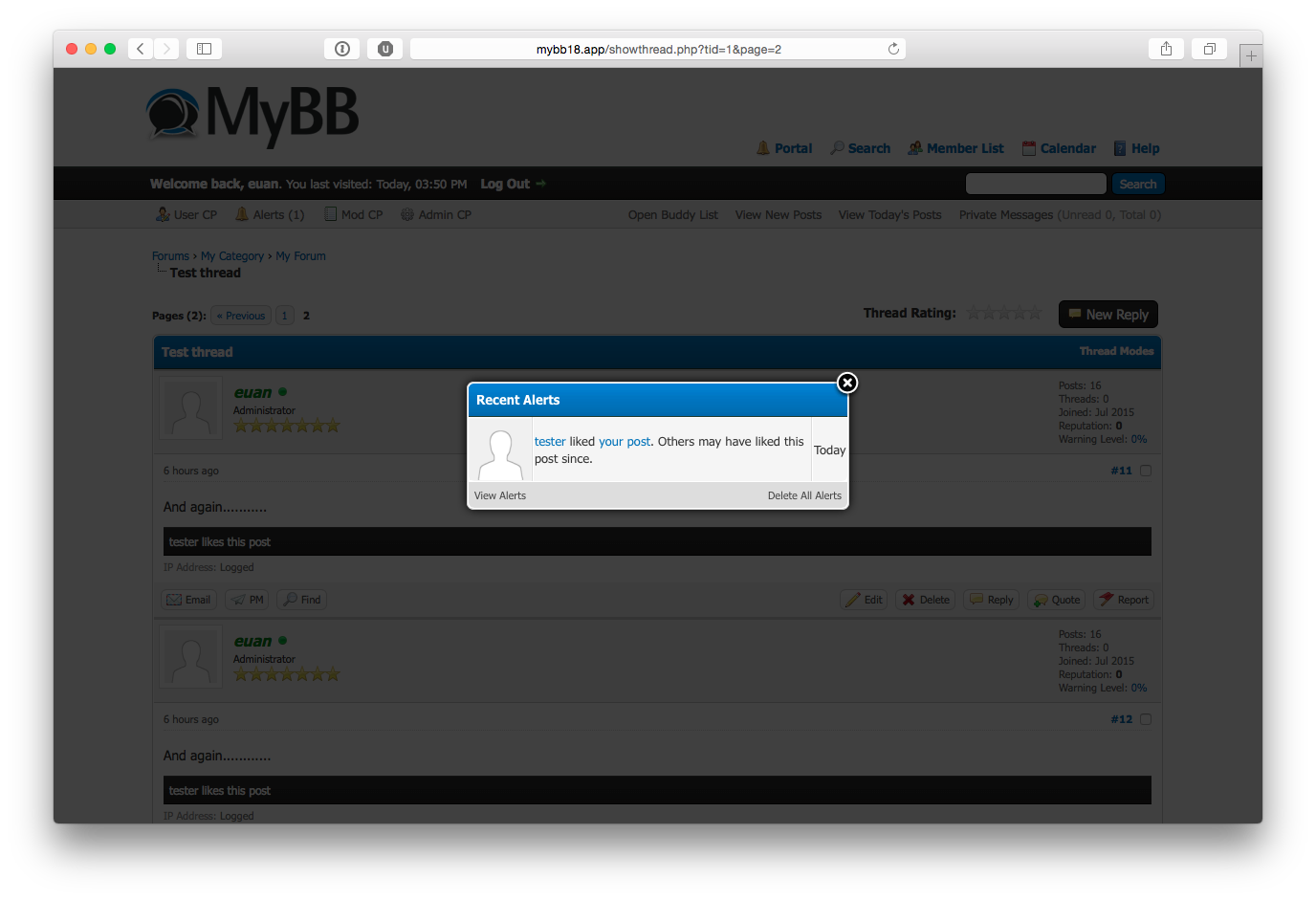This screenshot has width=1316, height=900.
Task: Click the uBlock extension icon
Action: pyautogui.click(x=385, y=49)
